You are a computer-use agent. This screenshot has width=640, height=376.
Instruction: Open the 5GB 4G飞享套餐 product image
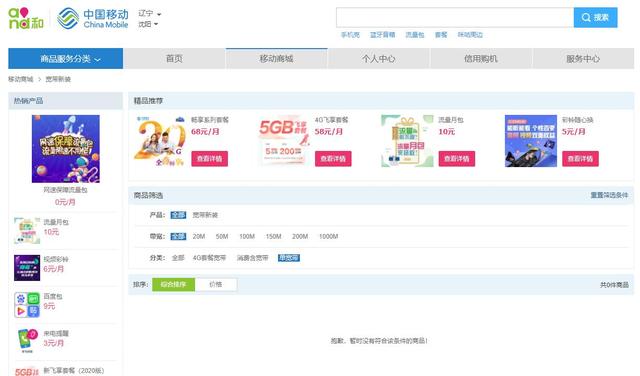click(x=283, y=141)
